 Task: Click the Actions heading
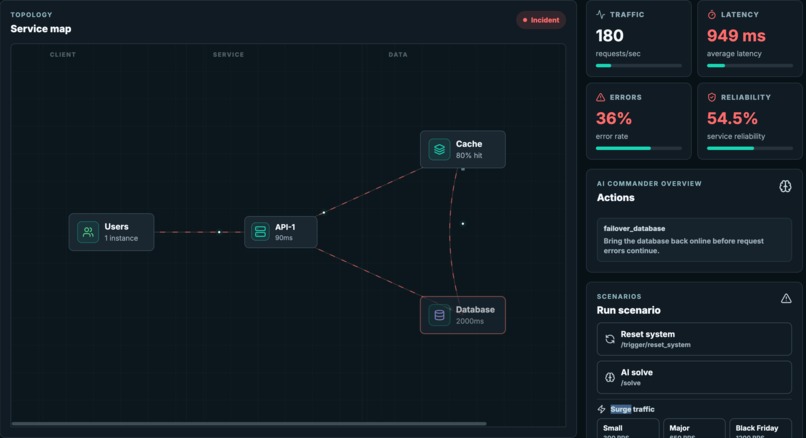coord(615,198)
